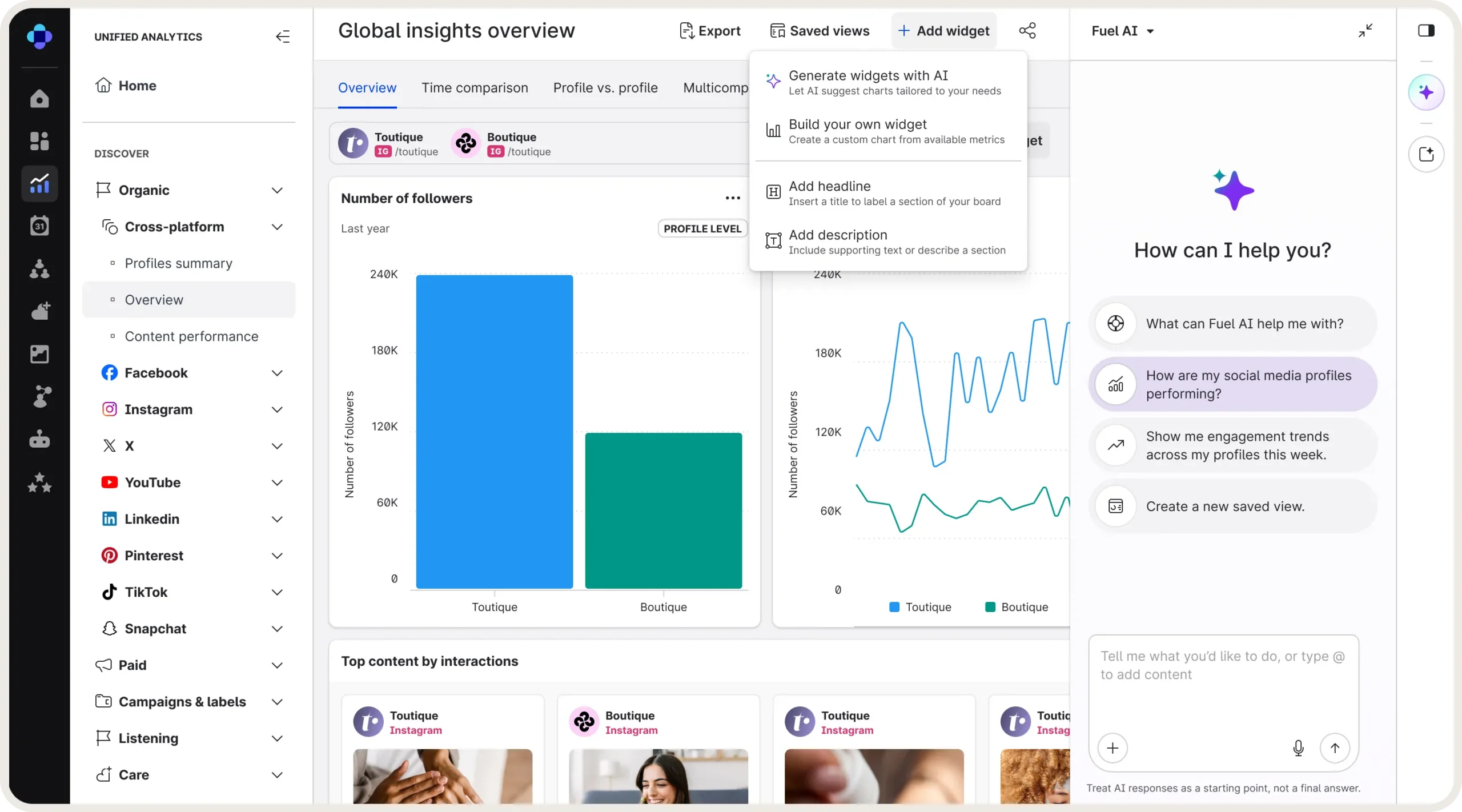This screenshot has width=1462, height=812.
Task: Switch to the Profile vs. profile tab
Action: pos(605,88)
